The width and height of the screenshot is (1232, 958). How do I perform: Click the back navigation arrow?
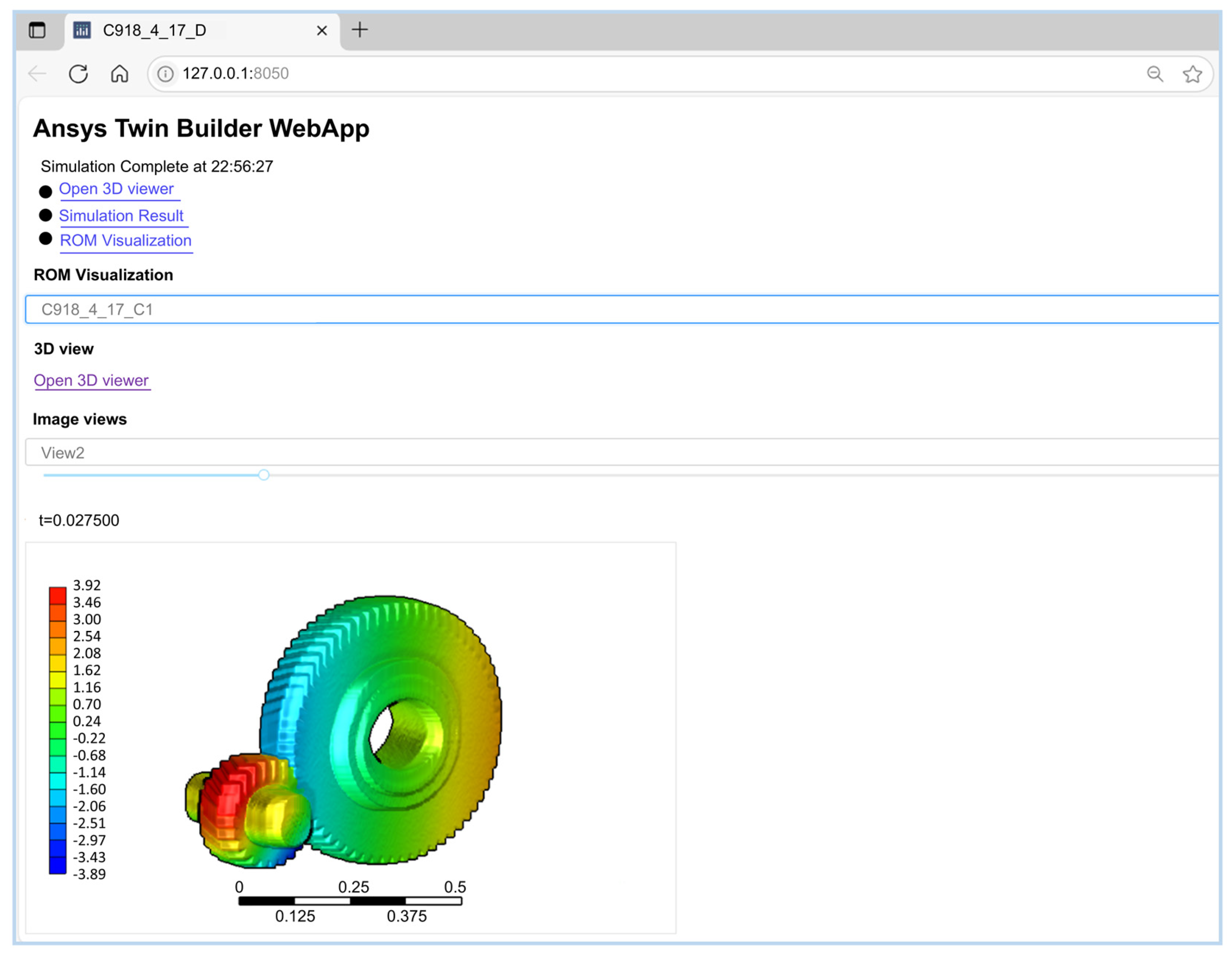[38, 74]
